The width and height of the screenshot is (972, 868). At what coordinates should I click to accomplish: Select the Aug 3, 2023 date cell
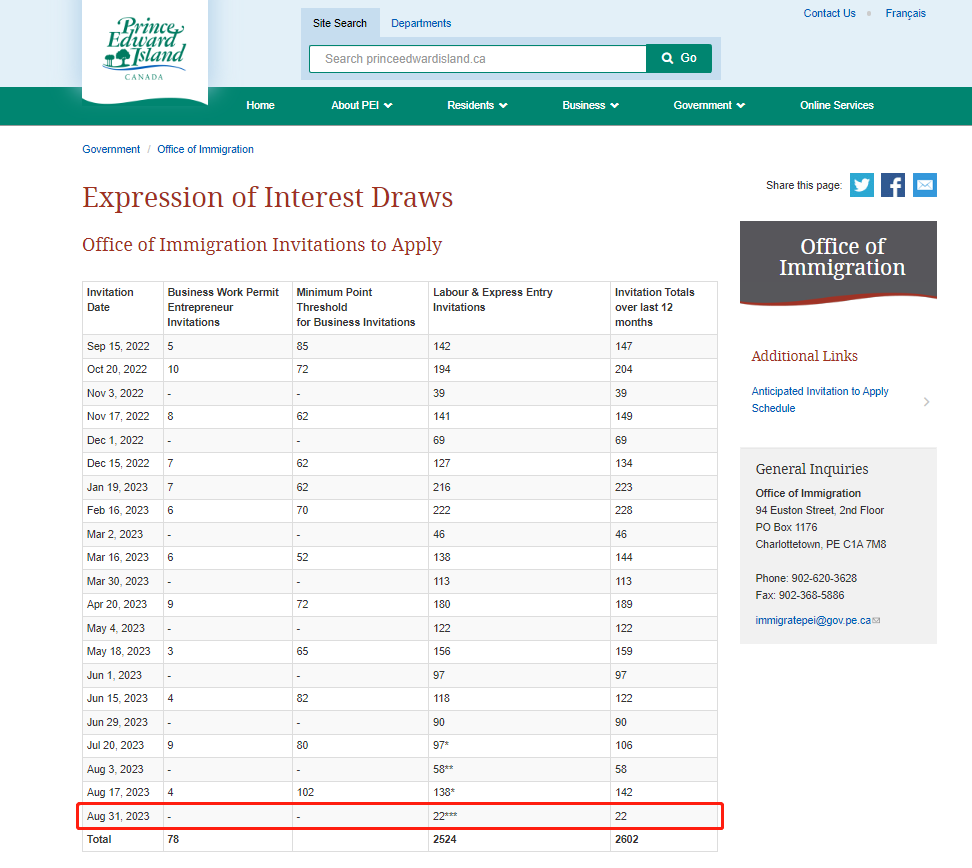click(x=123, y=769)
